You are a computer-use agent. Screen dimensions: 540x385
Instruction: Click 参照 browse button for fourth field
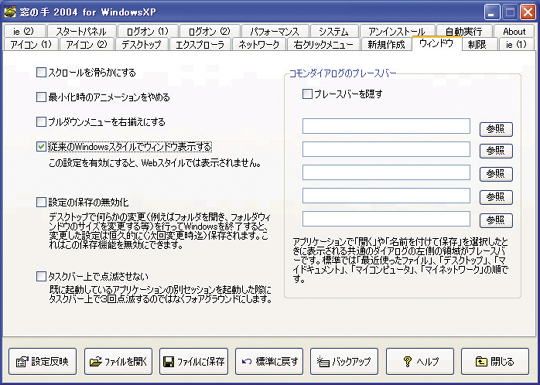coord(496,197)
